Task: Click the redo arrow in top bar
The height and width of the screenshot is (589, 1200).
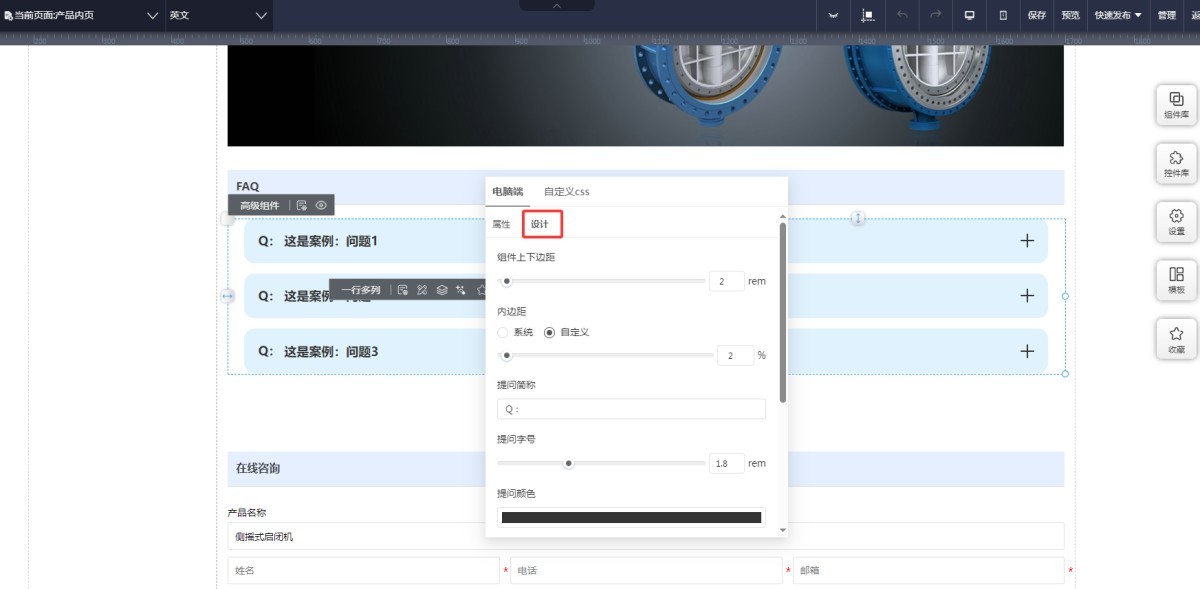Action: coord(936,15)
